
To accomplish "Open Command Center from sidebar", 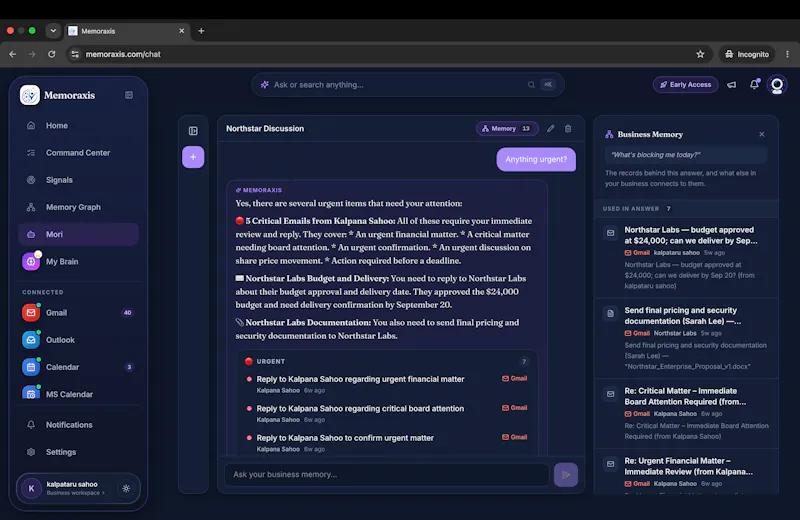I will click(78, 153).
